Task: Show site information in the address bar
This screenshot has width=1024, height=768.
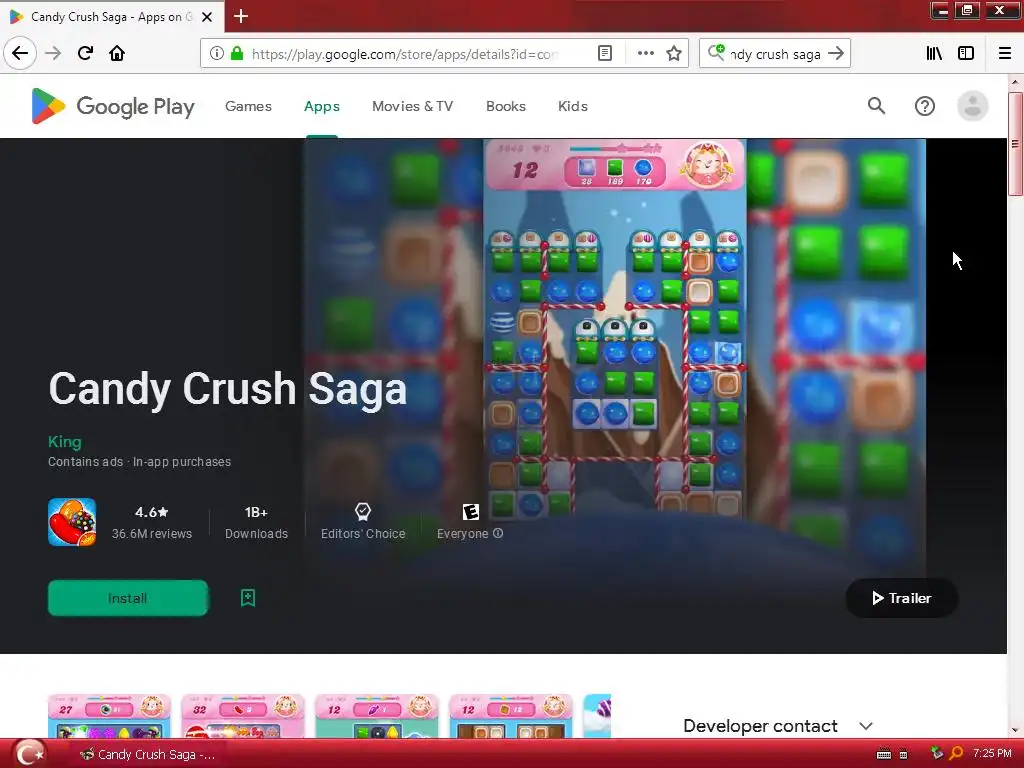Action: point(216,54)
